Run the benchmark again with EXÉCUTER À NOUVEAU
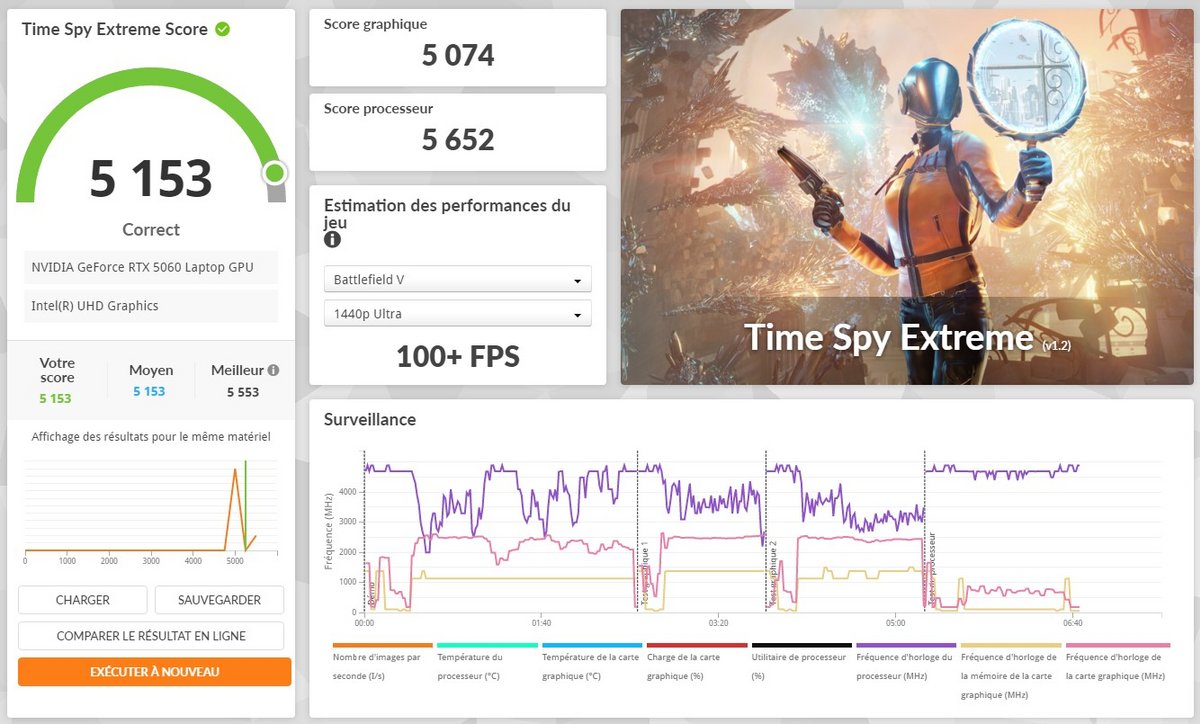Screen dimensions: 1200x724 tap(155, 672)
